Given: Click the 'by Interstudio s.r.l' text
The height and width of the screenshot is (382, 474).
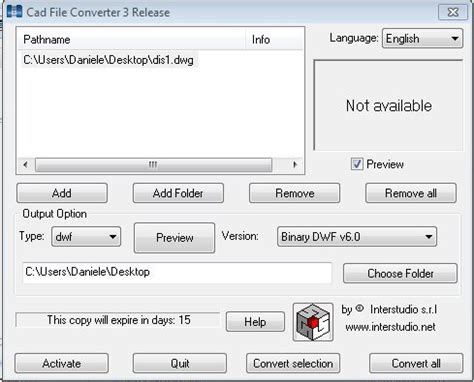Looking at the screenshot, I should (389, 309).
